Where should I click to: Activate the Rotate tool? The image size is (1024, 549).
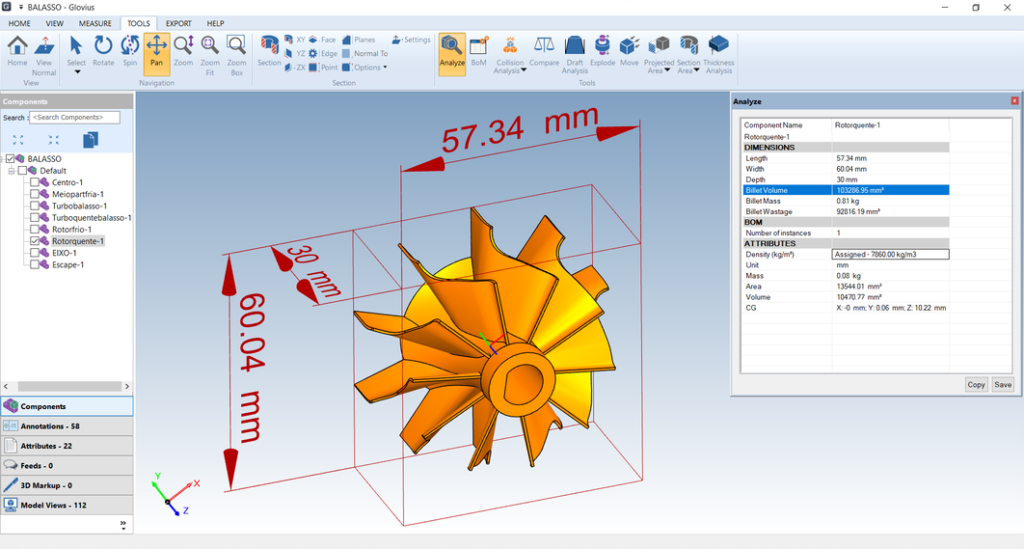[x=103, y=51]
